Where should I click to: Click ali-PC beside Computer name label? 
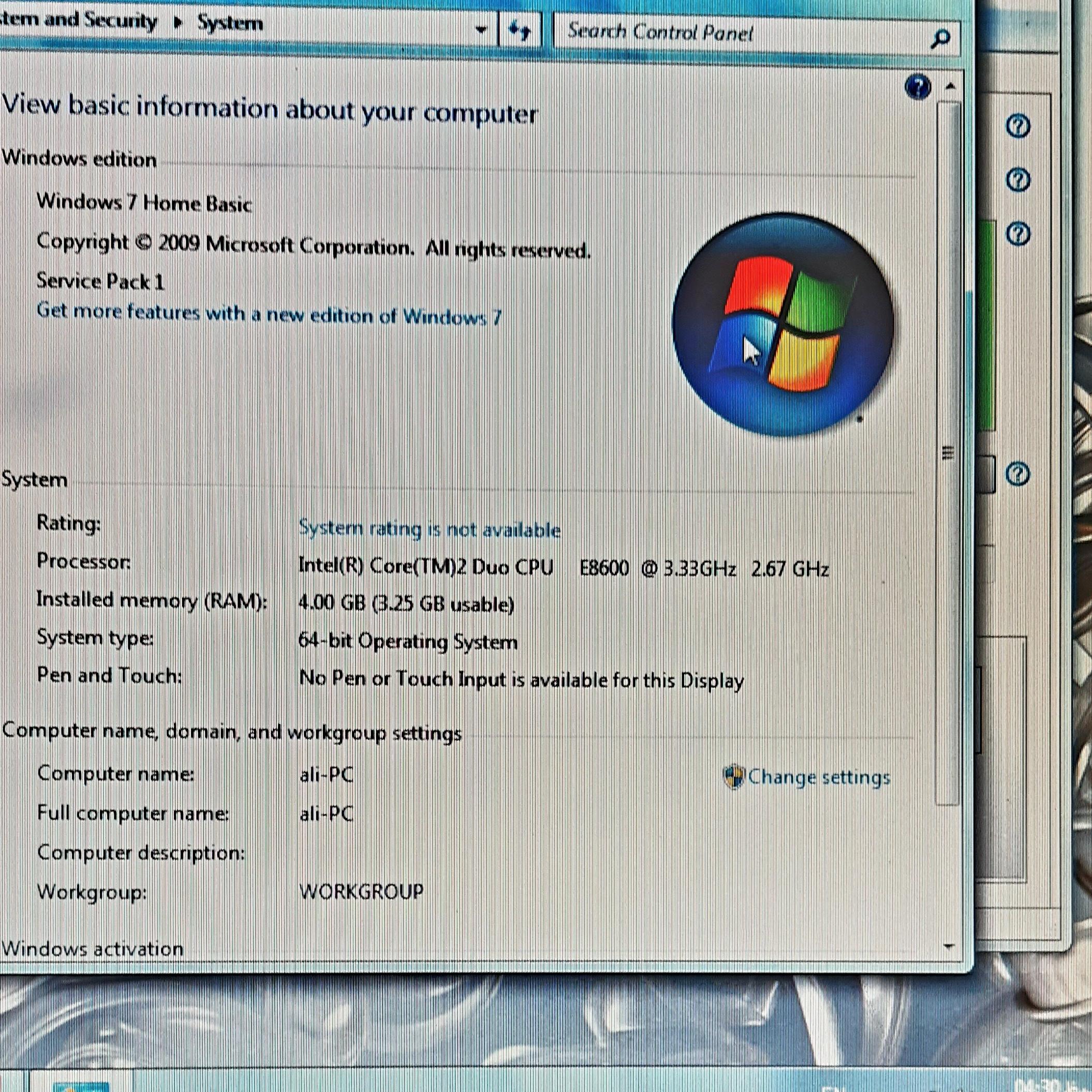click(326, 774)
